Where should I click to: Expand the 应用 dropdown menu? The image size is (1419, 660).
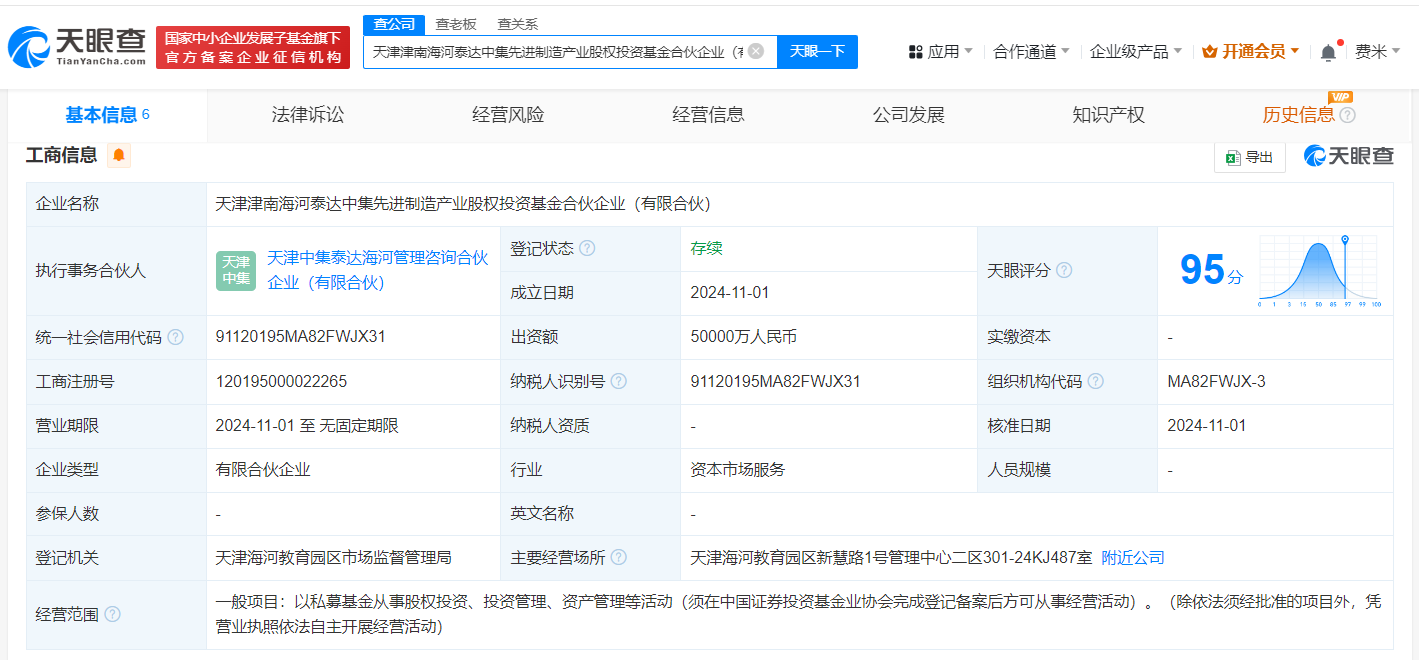coord(941,52)
